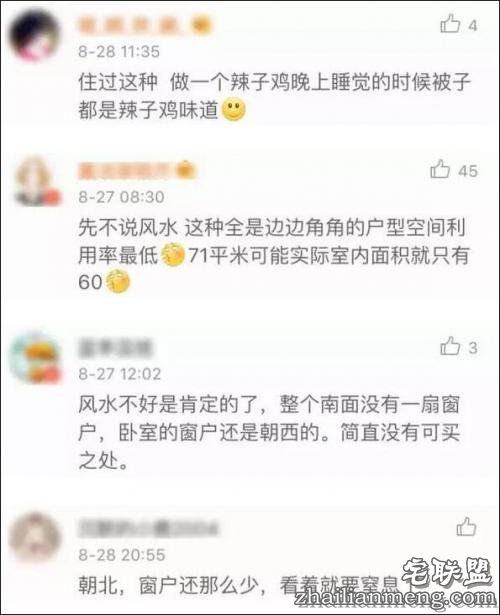Like the 朝北 comment from 8-28 20:55
The width and height of the screenshot is (500, 615).
(466, 526)
